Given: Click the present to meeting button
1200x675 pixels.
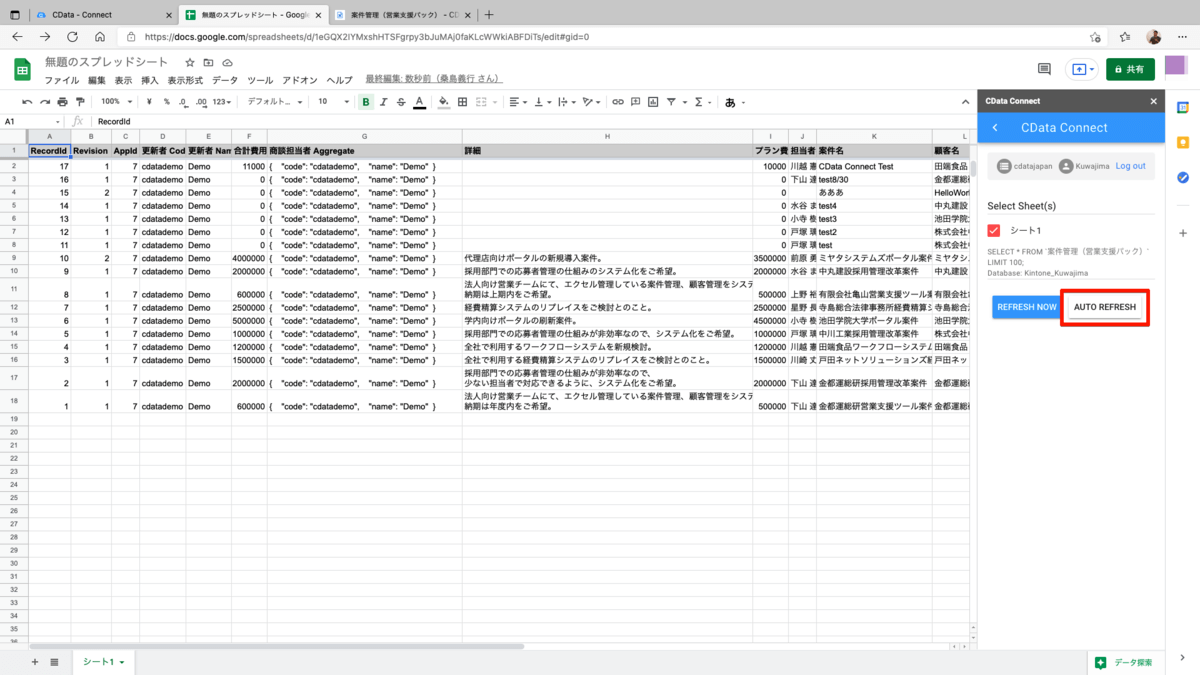Looking at the screenshot, I should [x=1081, y=69].
